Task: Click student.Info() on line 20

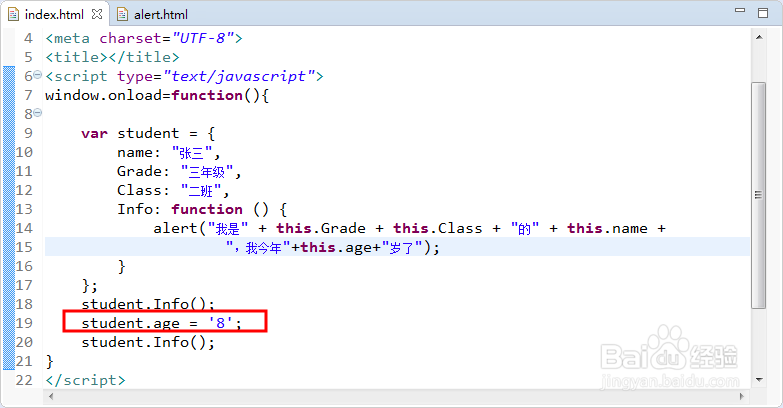Action: [x=148, y=343]
